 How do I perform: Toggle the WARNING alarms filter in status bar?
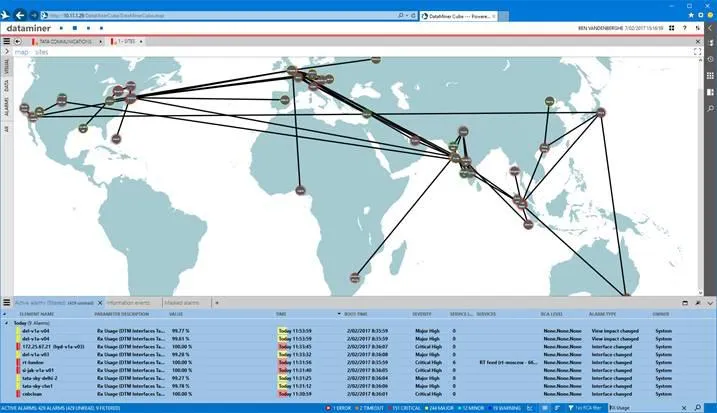coord(504,408)
